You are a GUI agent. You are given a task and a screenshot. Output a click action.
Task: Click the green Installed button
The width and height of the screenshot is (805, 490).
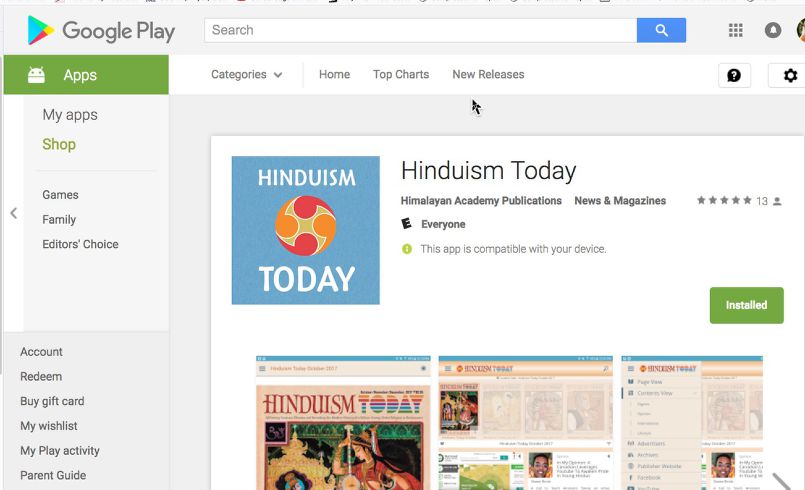[x=746, y=305]
